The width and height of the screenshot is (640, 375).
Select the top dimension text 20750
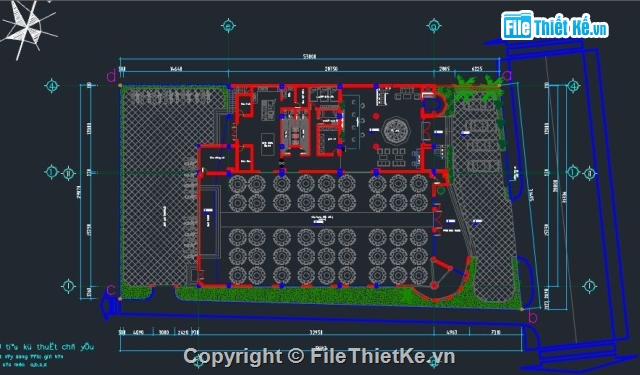331,69
